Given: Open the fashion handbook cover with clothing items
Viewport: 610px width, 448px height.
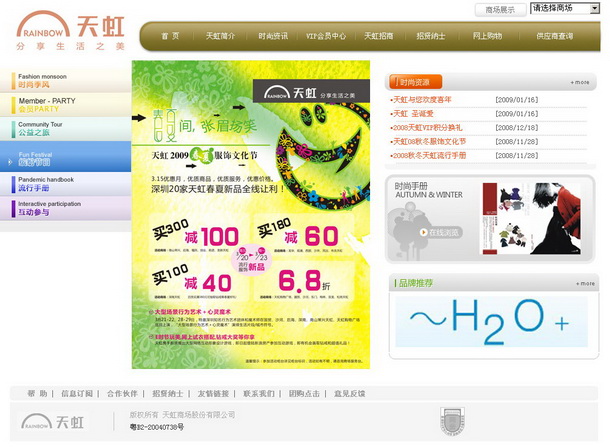Looking at the screenshot, I should click(x=507, y=219).
